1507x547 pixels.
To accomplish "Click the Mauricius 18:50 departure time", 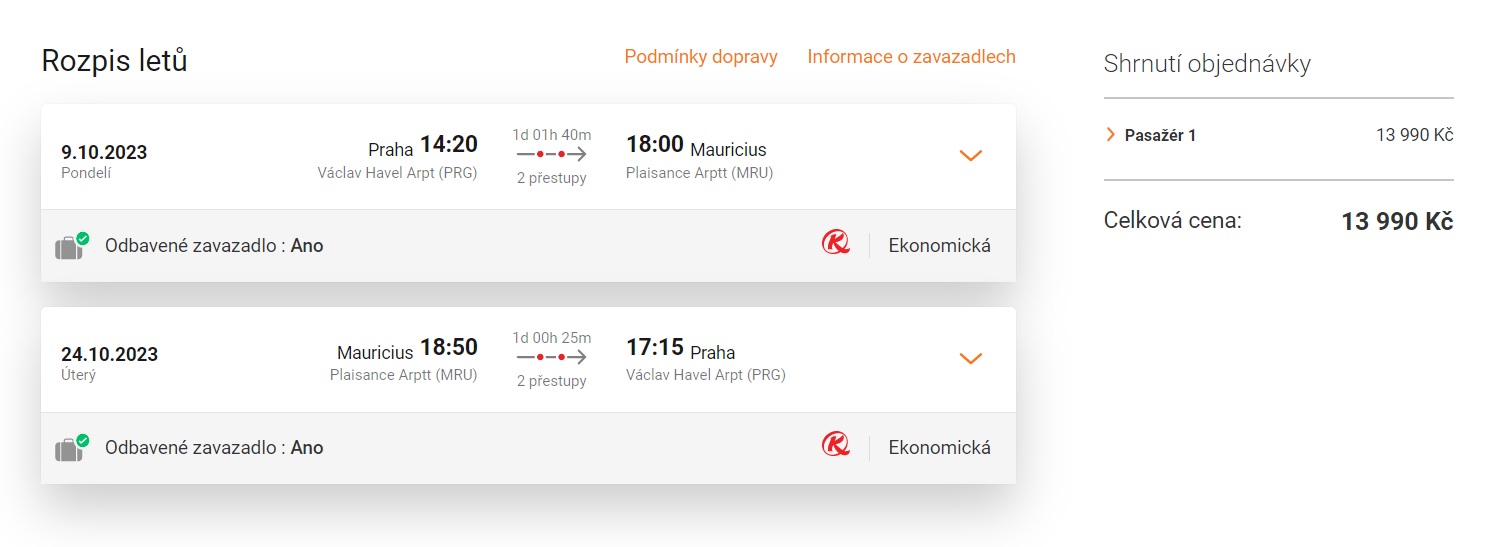I will click(x=407, y=349).
